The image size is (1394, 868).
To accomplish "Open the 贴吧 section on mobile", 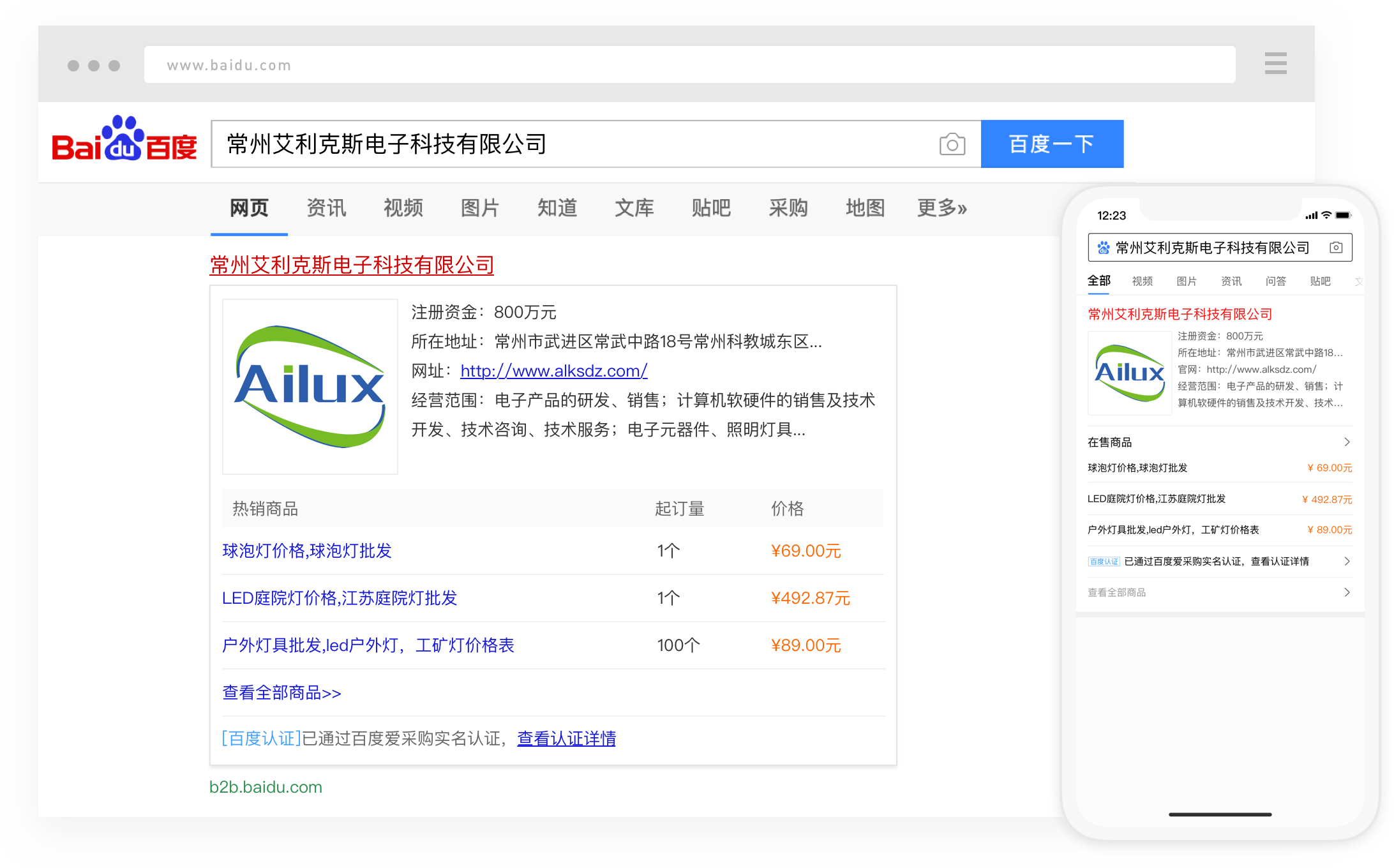I will pyautogui.click(x=1320, y=281).
